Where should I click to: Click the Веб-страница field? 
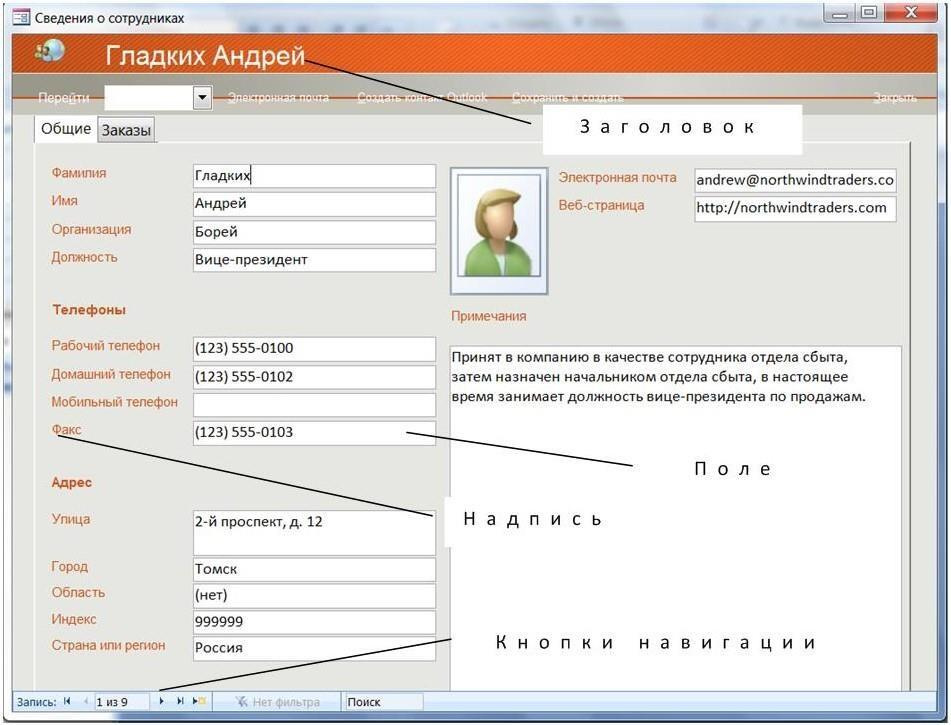795,208
